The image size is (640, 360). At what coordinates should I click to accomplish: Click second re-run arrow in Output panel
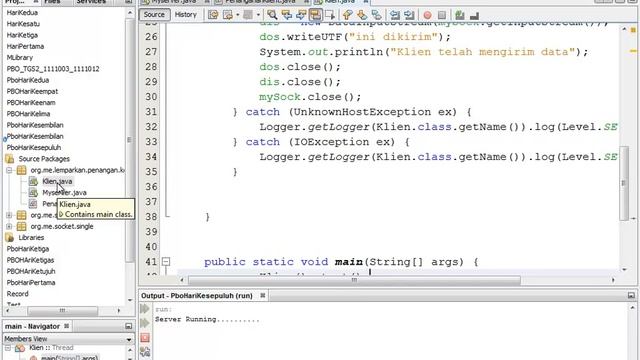144,323
